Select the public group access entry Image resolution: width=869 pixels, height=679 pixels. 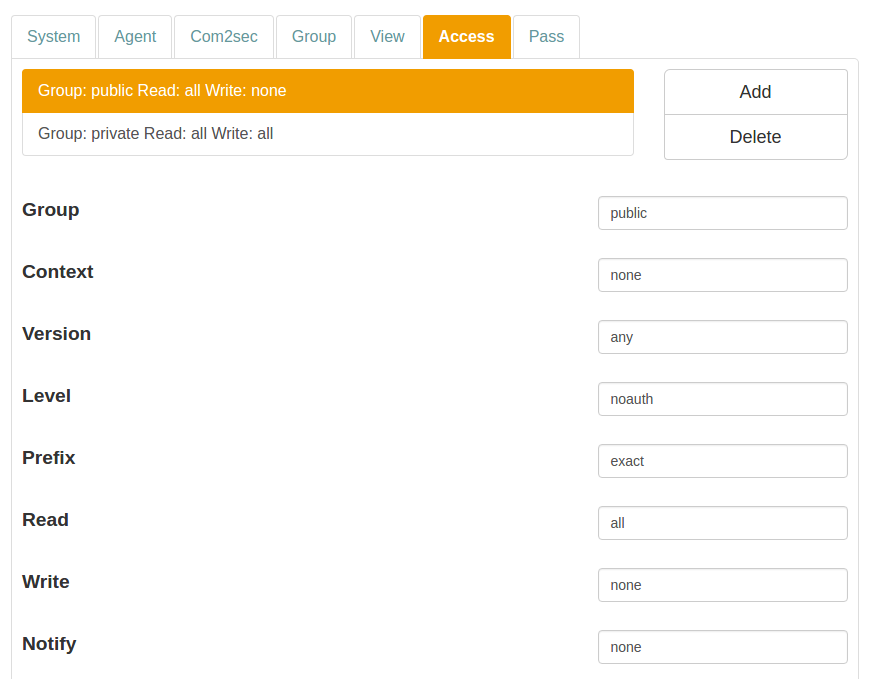[x=328, y=91]
